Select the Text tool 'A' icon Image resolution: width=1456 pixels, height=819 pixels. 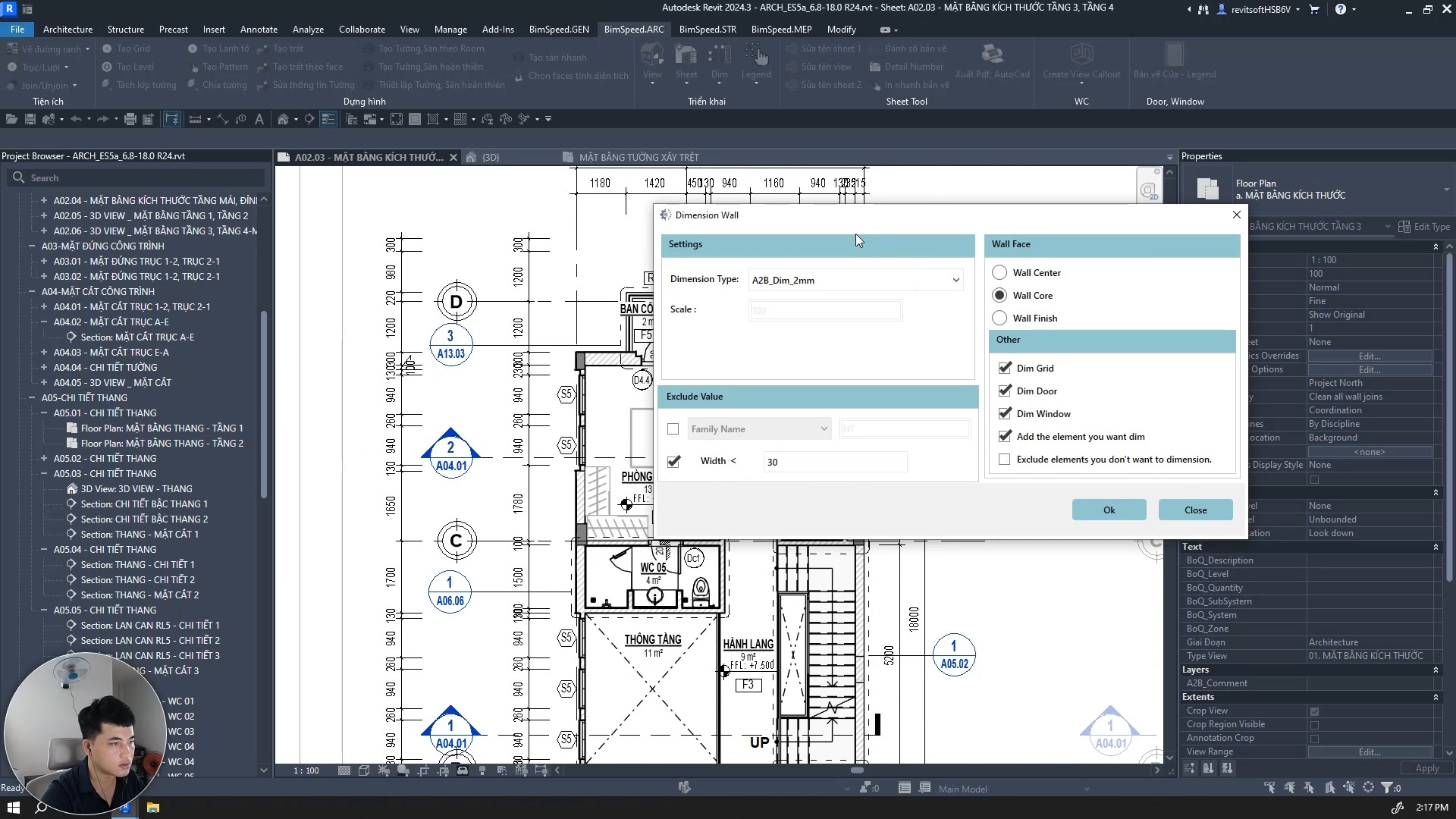[259, 119]
